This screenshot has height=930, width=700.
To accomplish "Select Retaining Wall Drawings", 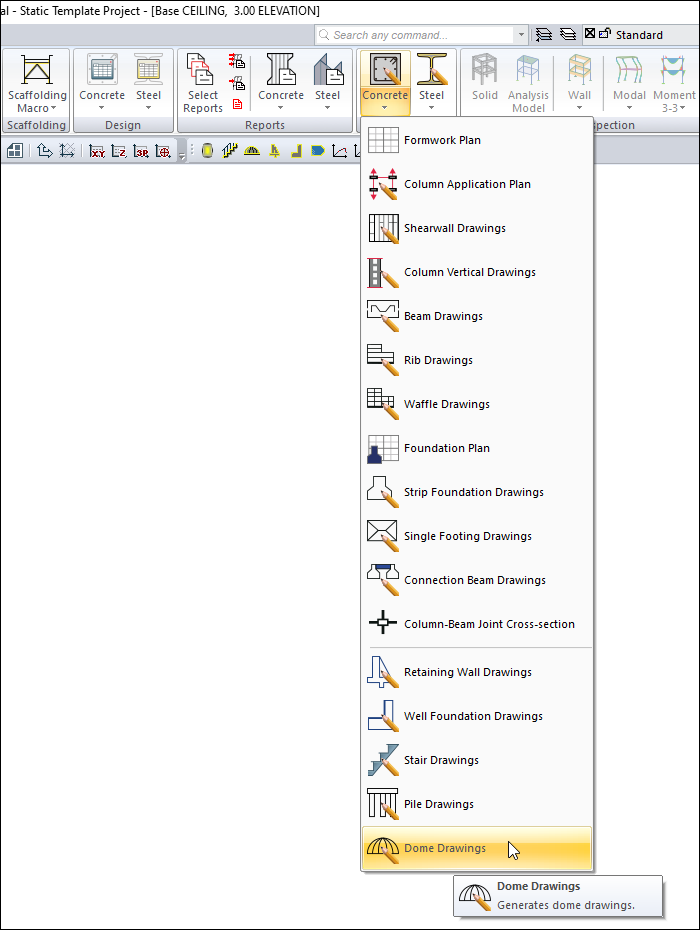I will [x=476, y=672].
